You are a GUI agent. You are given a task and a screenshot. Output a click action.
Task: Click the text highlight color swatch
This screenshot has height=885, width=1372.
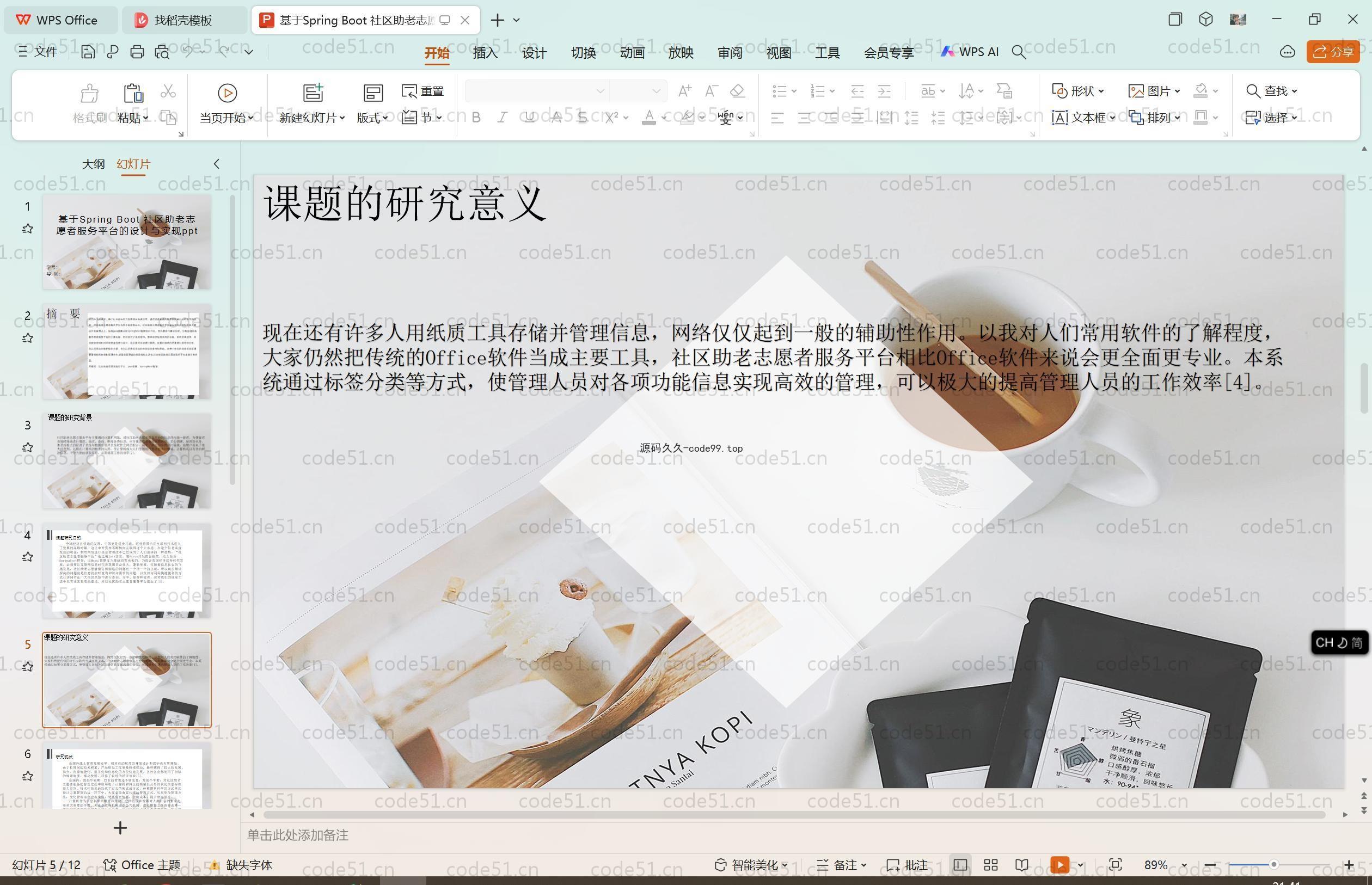click(687, 117)
